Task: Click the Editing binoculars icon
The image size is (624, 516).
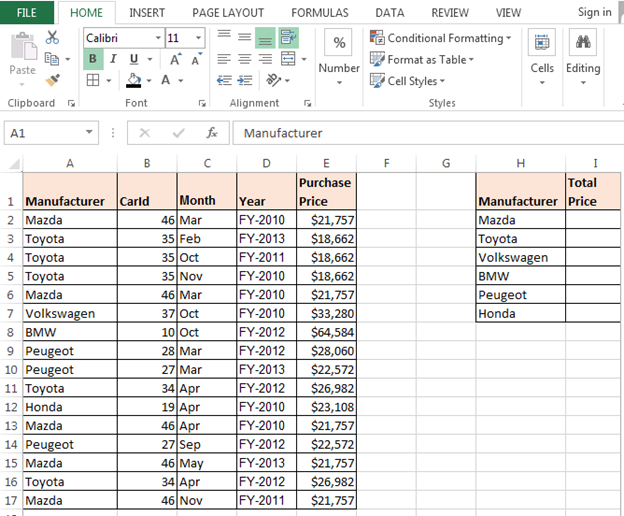Action: [x=583, y=42]
